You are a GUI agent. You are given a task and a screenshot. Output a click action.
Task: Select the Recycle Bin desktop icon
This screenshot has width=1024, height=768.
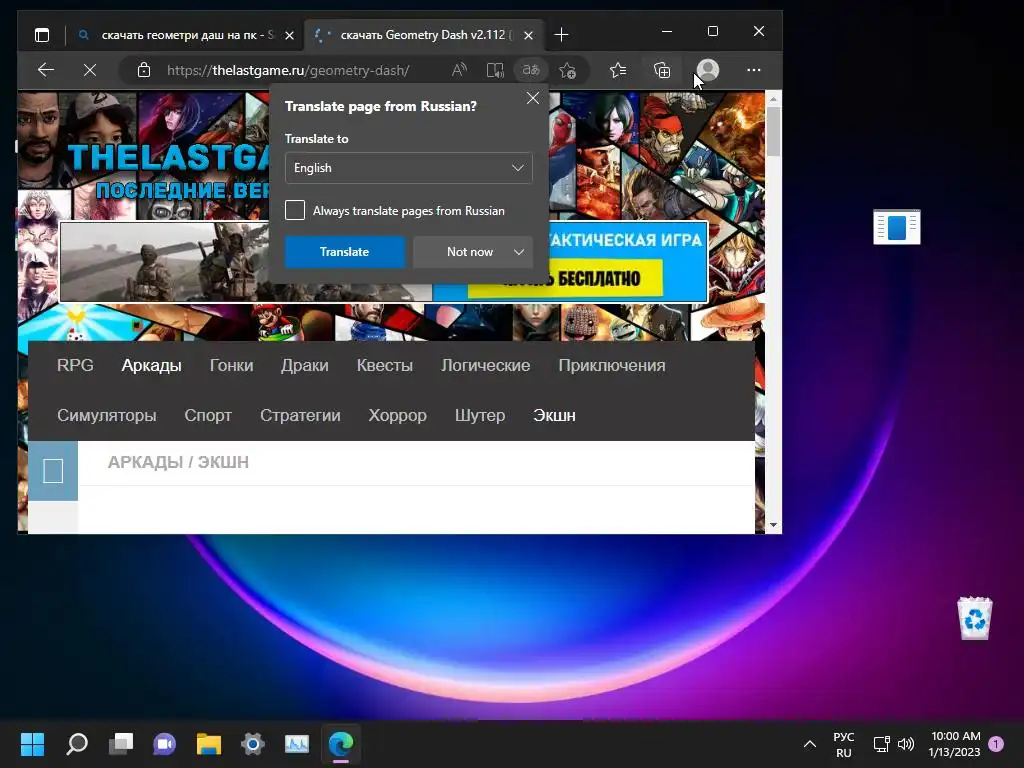click(x=975, y=618)
